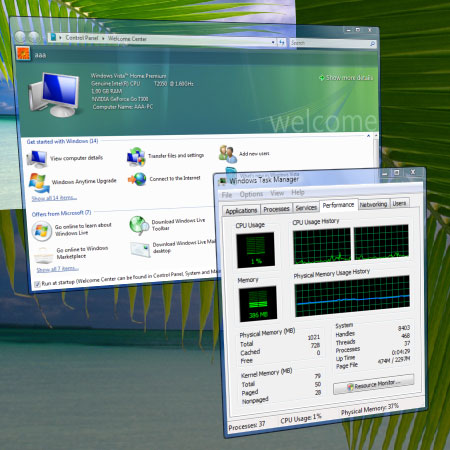The height and width of the screenshot is (450, 450).
Task: Switch to the Processes tab
Action: click(x=276, y=209)
